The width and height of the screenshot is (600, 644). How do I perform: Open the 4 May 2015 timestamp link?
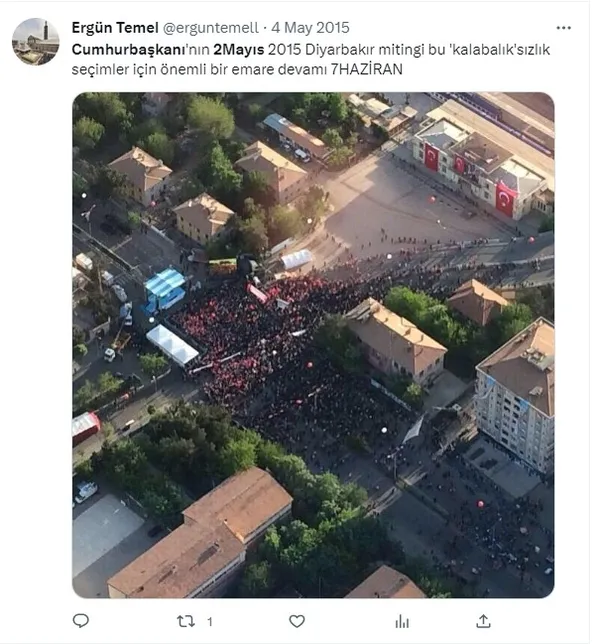(x=310, y=28)
